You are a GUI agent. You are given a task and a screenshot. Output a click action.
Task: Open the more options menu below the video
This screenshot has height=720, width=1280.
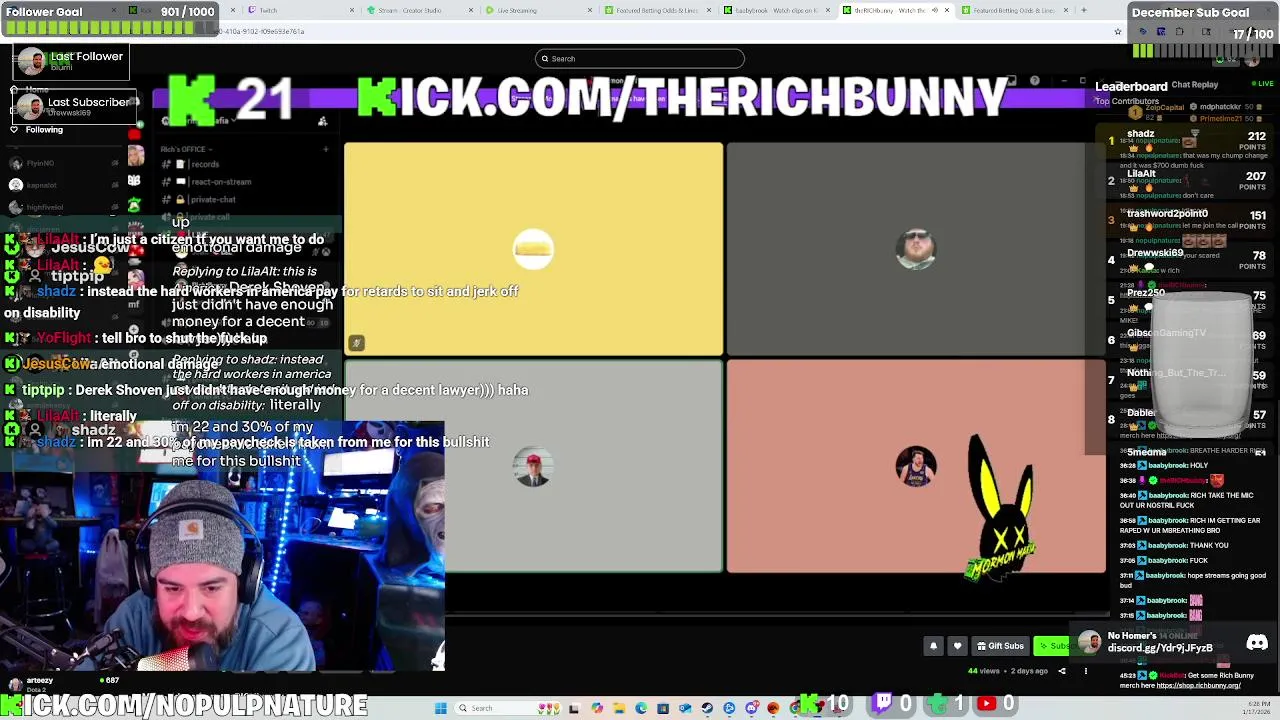click(x=1085, y=671)
